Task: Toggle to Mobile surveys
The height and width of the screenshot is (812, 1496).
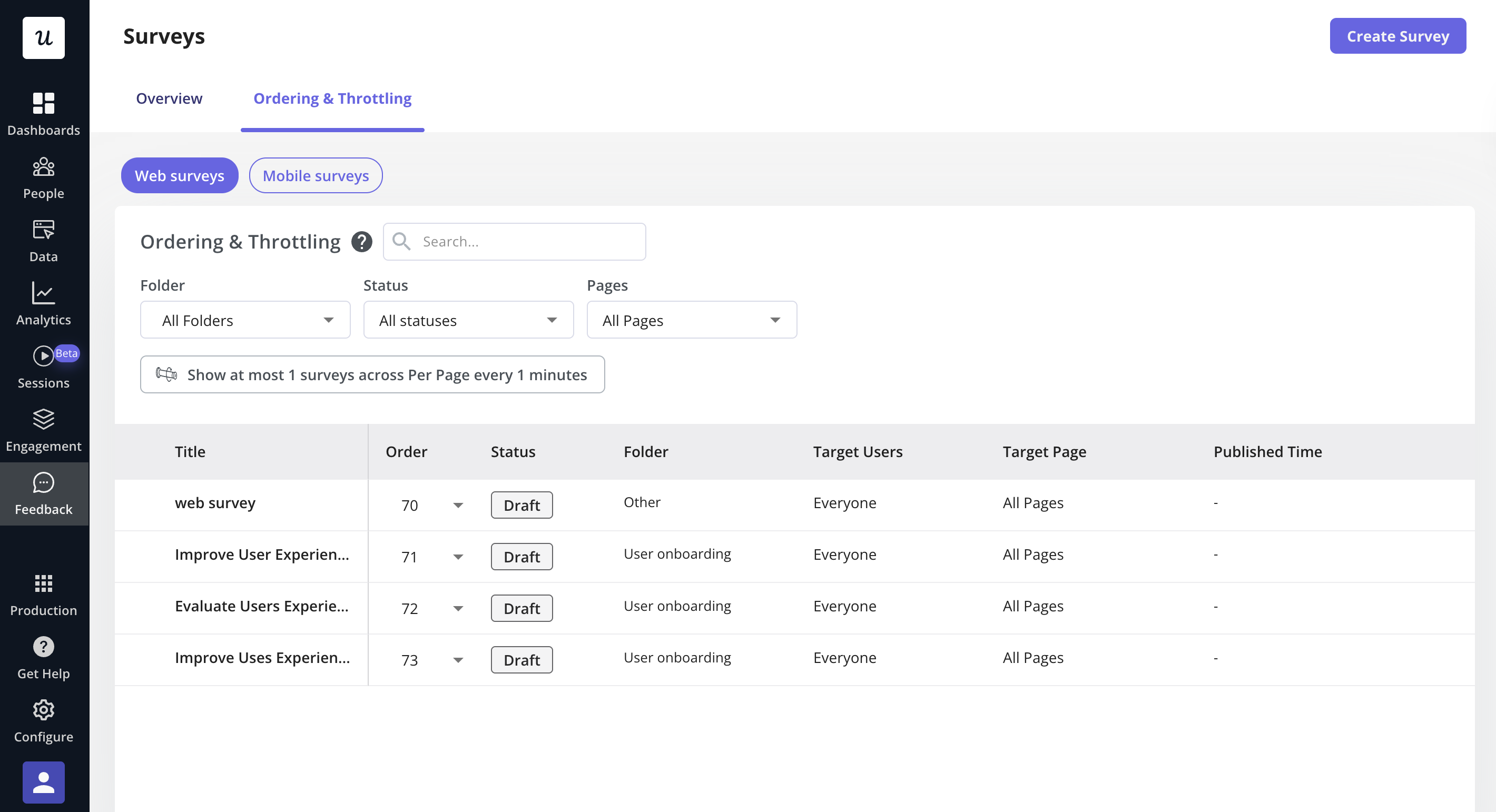Action: tap(316, 175)
